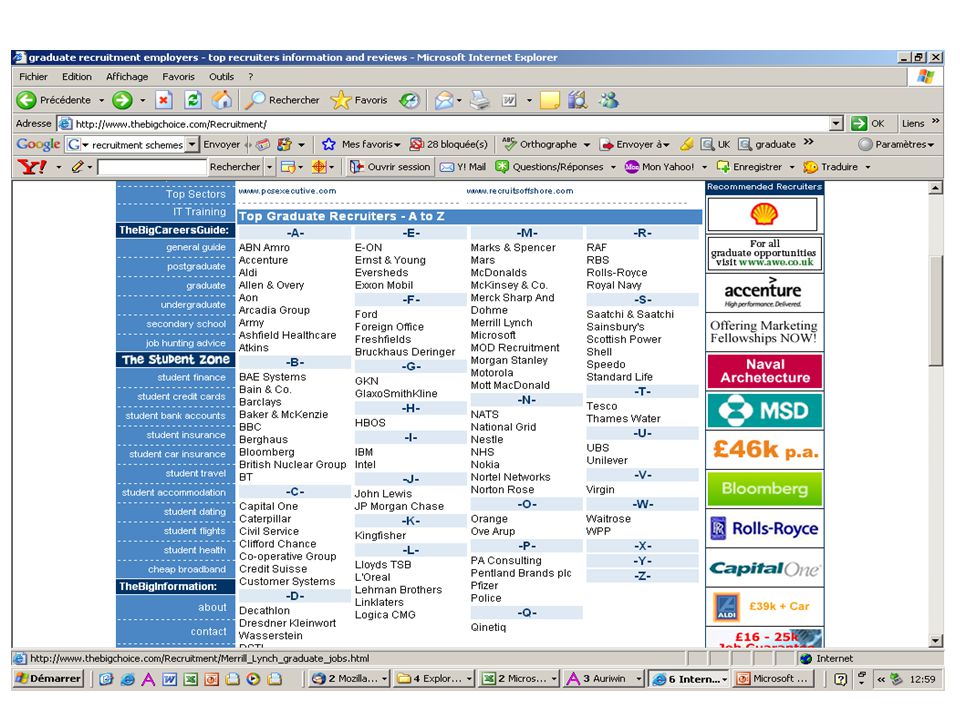The width and height of the screenshot is (960, 720).
Task: Click Google toolbar highlighter pen icon
Action: coord(687,144)
